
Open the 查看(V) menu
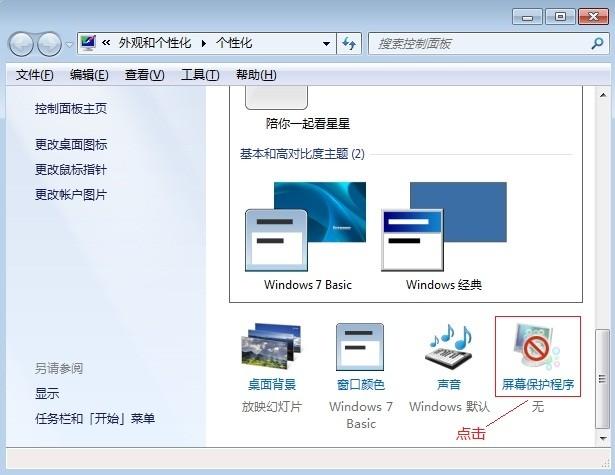click(144, 75)
